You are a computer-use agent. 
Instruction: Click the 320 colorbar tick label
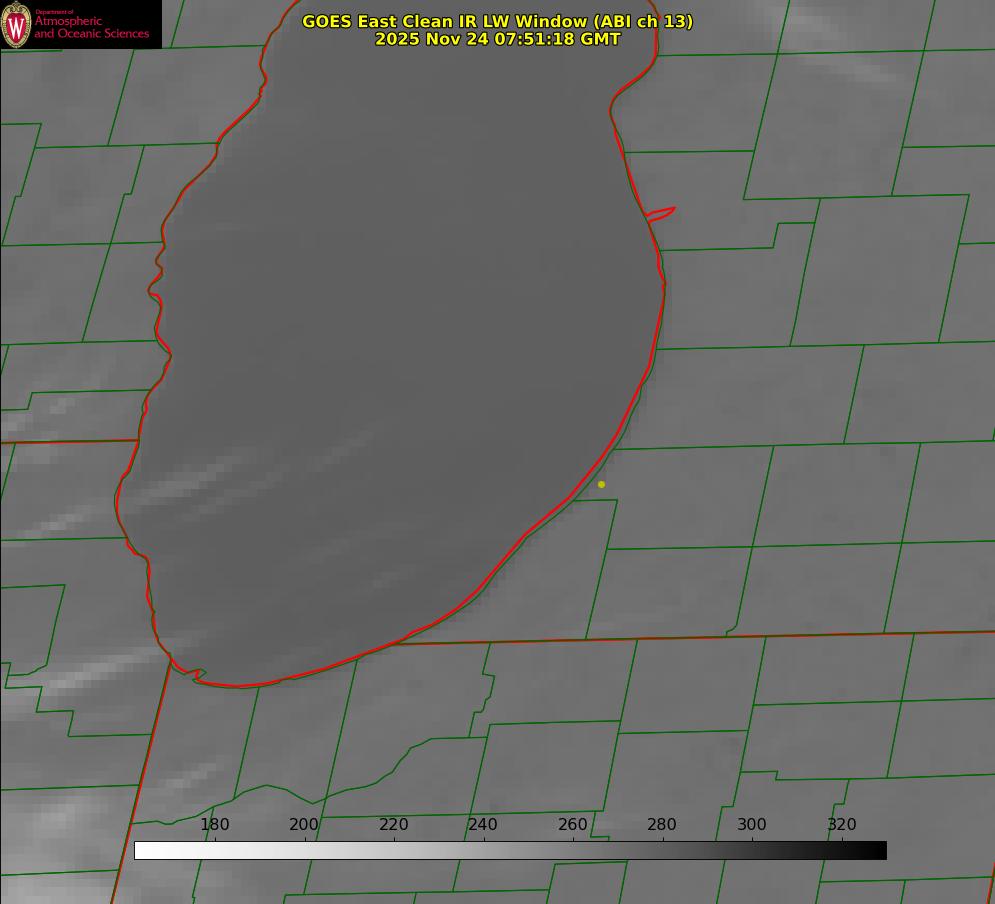(x=842, y=824)
